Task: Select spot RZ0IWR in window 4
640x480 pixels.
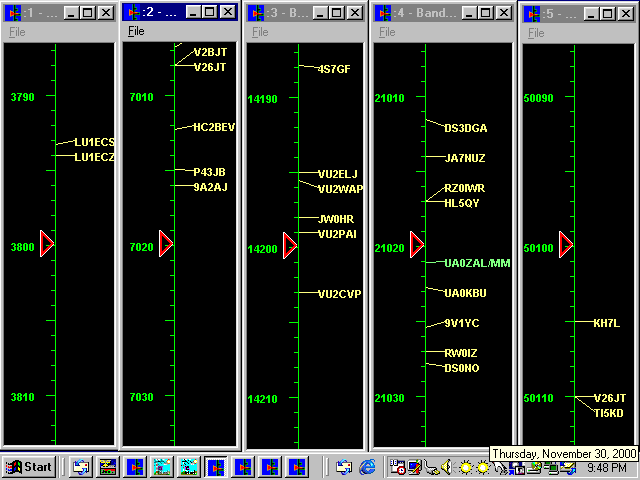Action: click(x=464, y=189)
